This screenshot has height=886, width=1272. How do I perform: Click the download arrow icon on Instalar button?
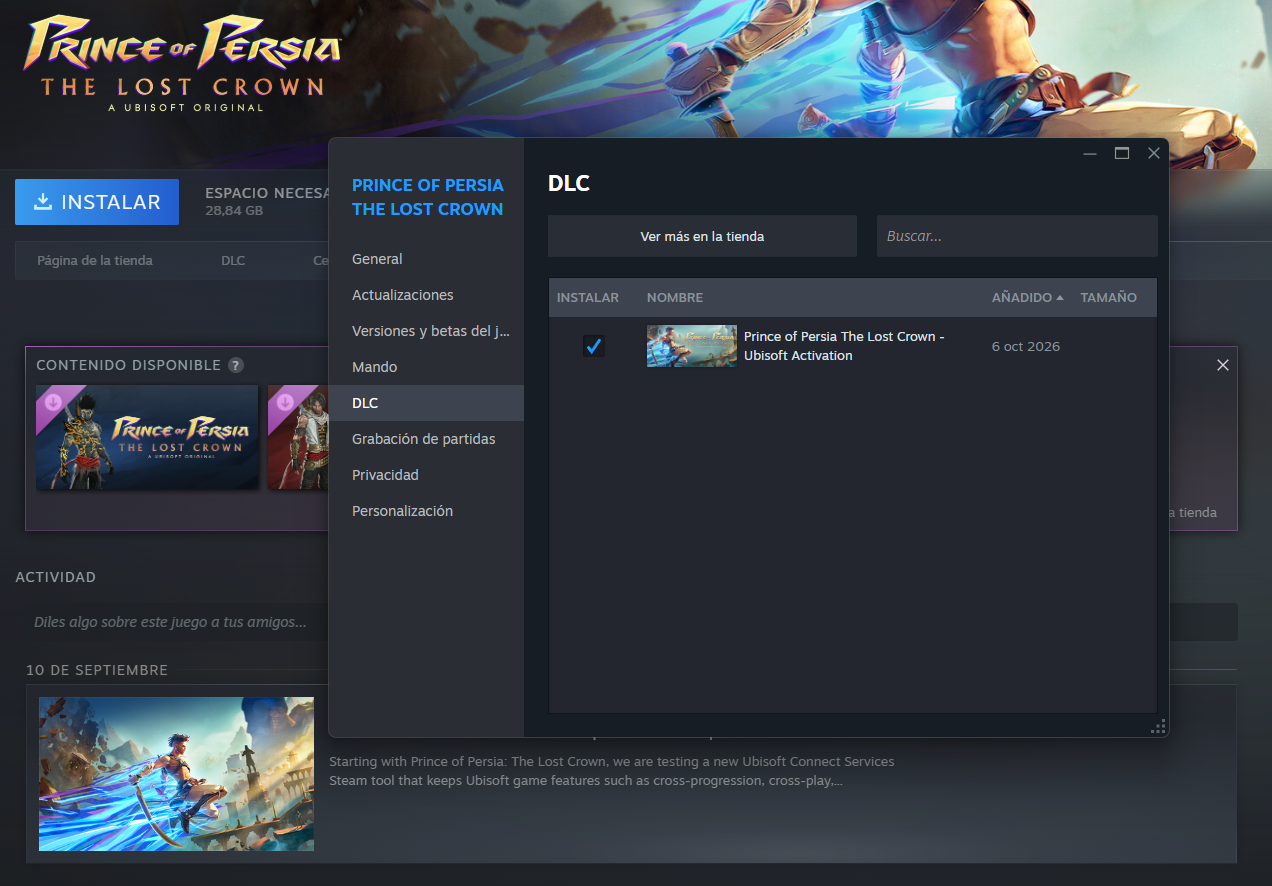(x=42, y=202)
